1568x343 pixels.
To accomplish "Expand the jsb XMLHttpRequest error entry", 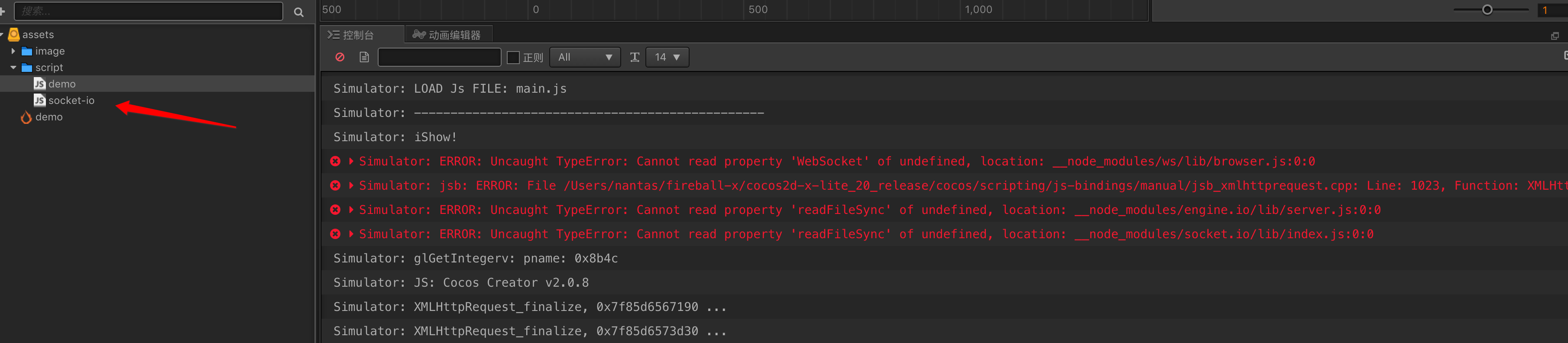I will (x=351, y=185).
